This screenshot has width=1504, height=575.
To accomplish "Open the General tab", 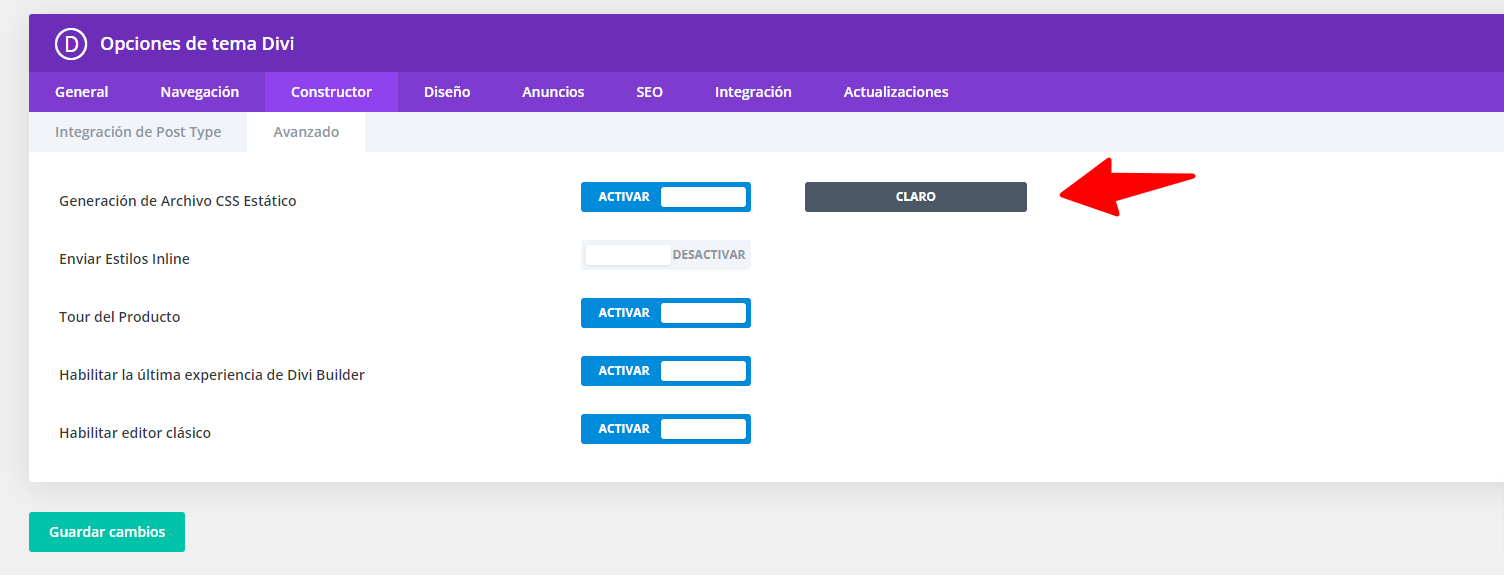I will [x=82, y=92].
